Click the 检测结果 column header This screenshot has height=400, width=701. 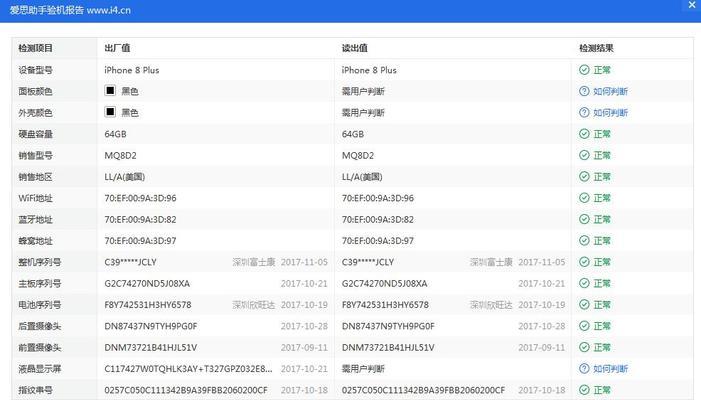tap(596, 48)
